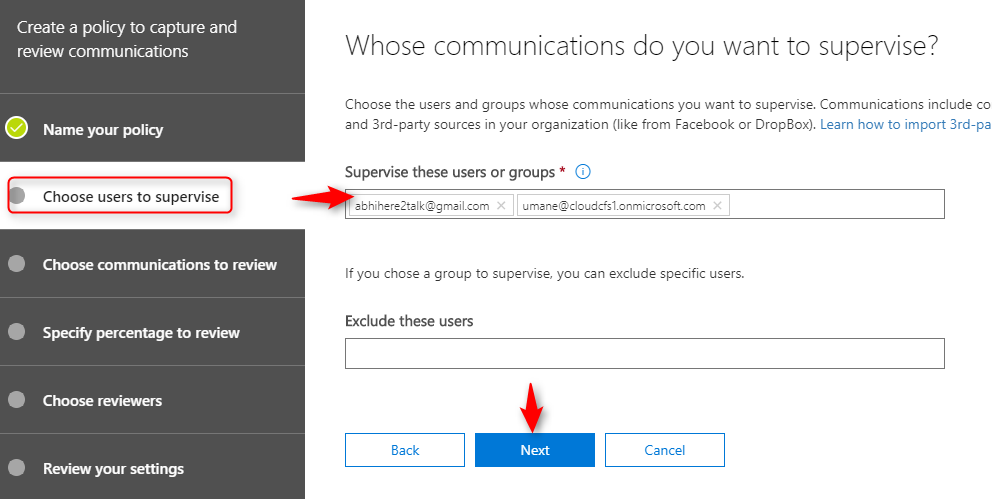Image resolution: width=992 pixels, height=499 pixels.
Task: Click inside the Exclude these users field
Action: 645,354
